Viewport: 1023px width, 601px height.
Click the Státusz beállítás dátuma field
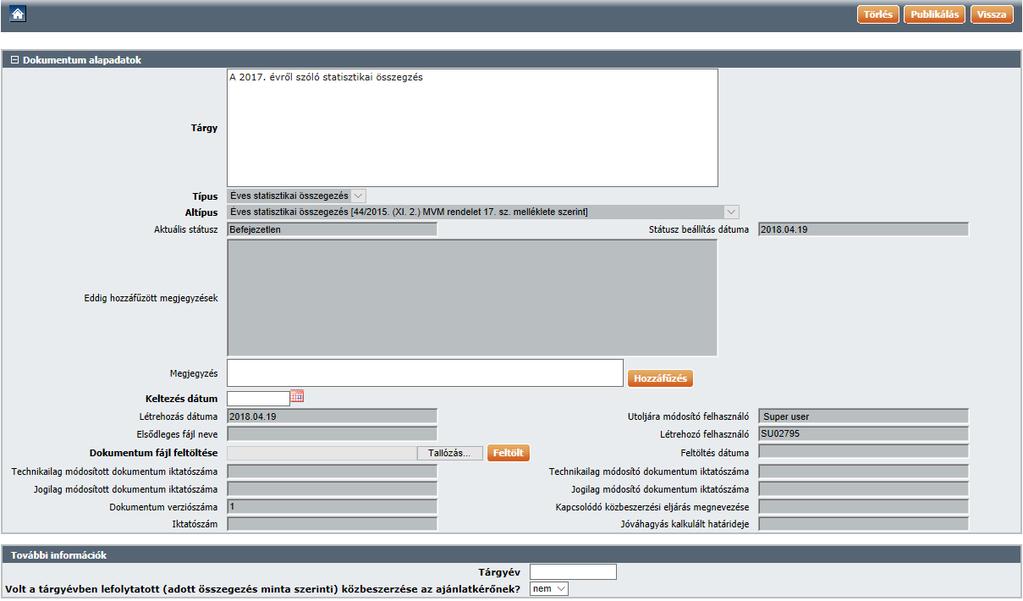tap(863, 230)
